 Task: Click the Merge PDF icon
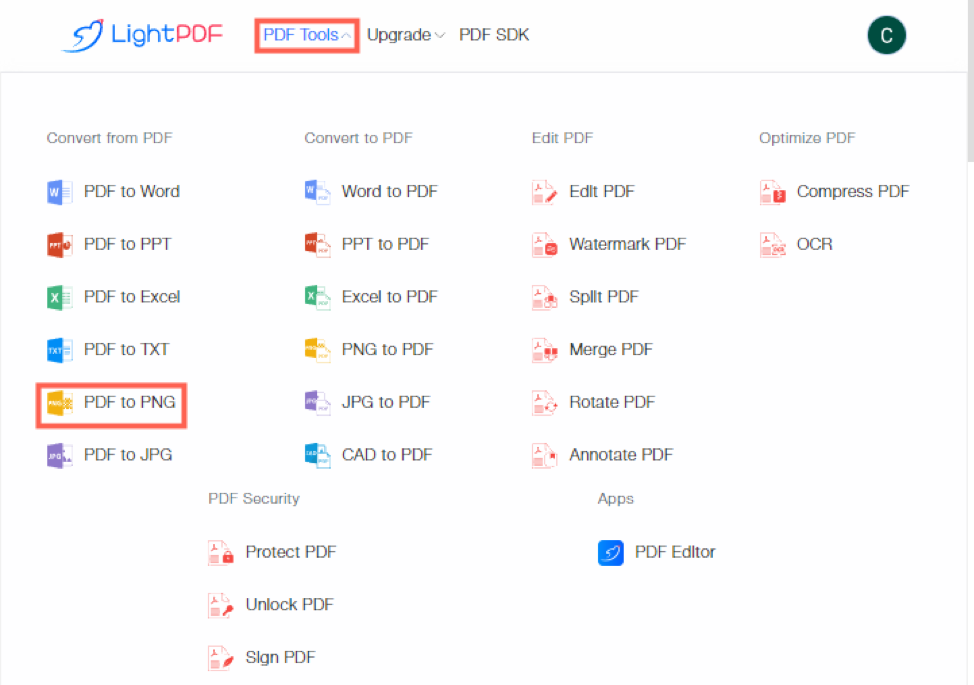pyautogui.click(x=545, y=350)
